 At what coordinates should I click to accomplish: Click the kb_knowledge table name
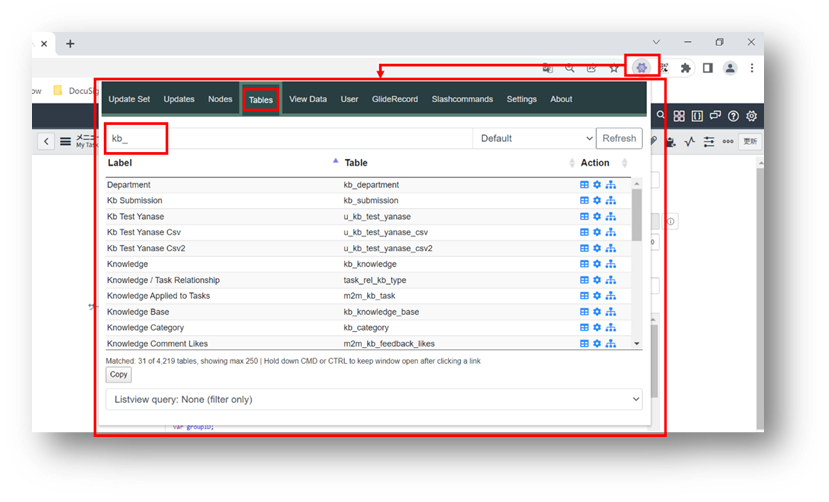coord(370,264)
